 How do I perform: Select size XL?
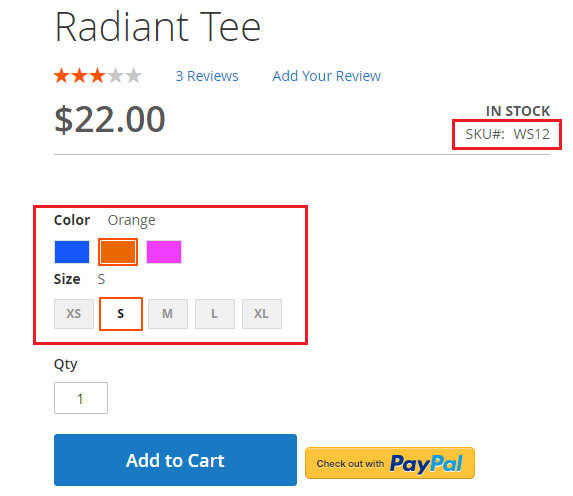pos(262,314)
